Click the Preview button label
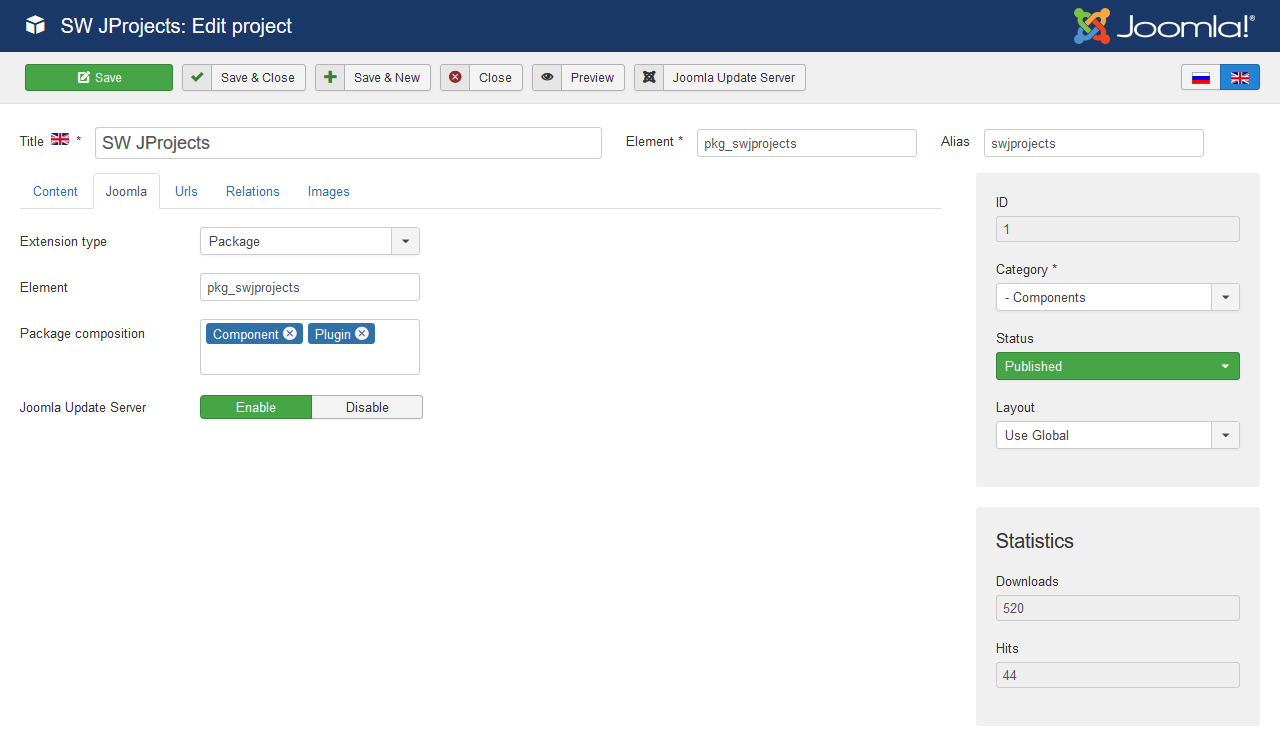 click(x=593, y=77)
